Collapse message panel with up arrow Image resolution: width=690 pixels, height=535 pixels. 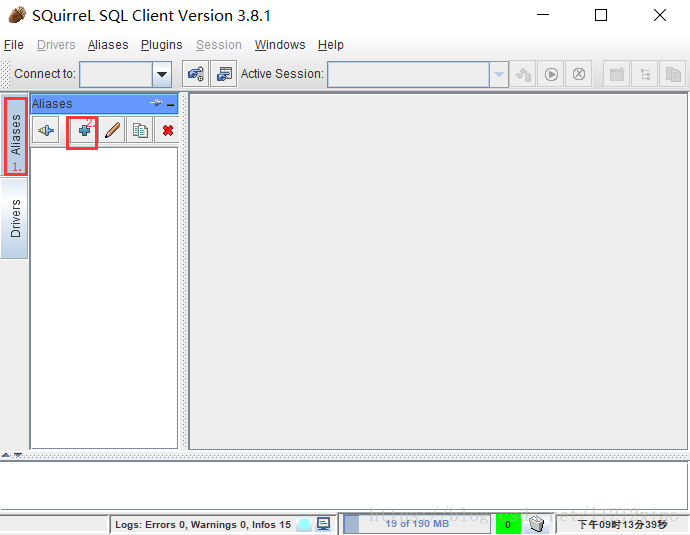[x=6, y=455]
